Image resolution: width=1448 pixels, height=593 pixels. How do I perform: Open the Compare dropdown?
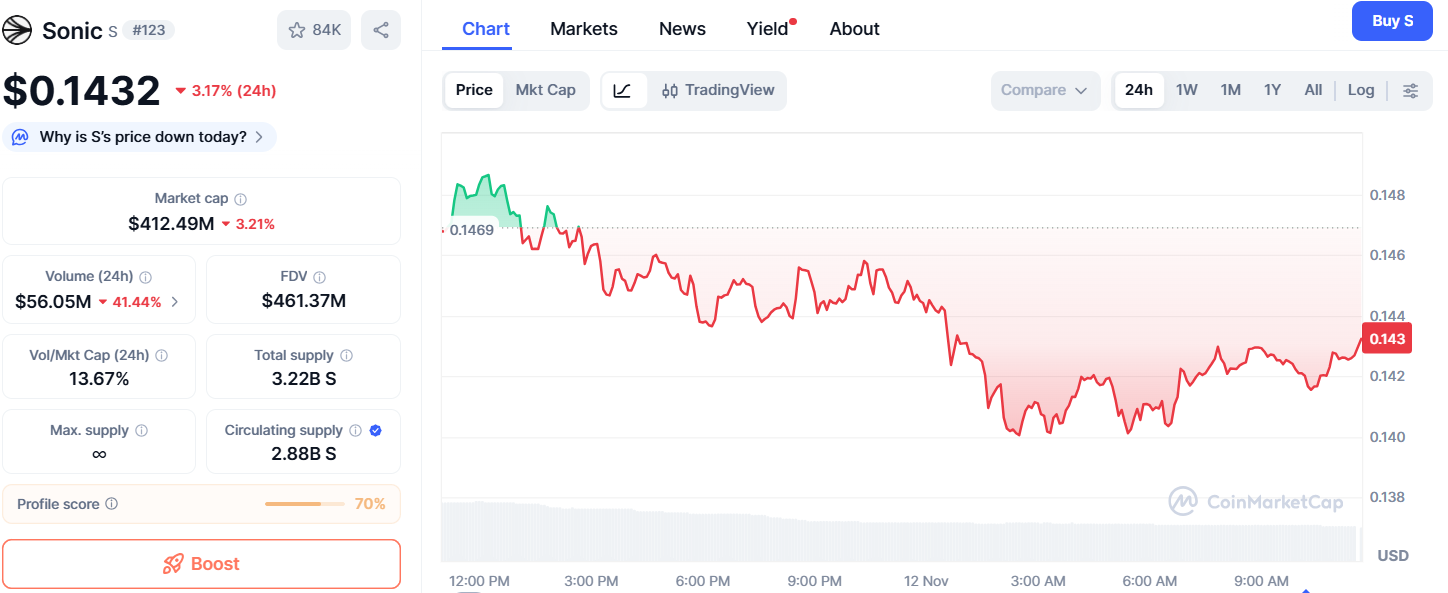coord(1045,90)
